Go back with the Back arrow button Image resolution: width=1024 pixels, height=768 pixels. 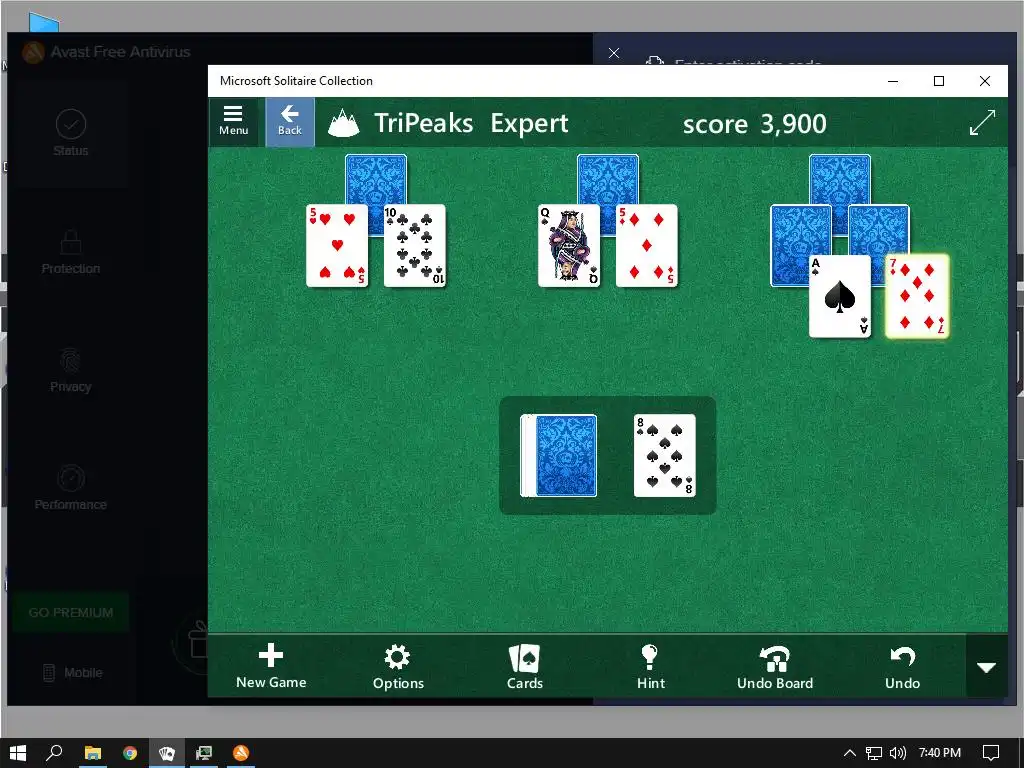point(289,121)
